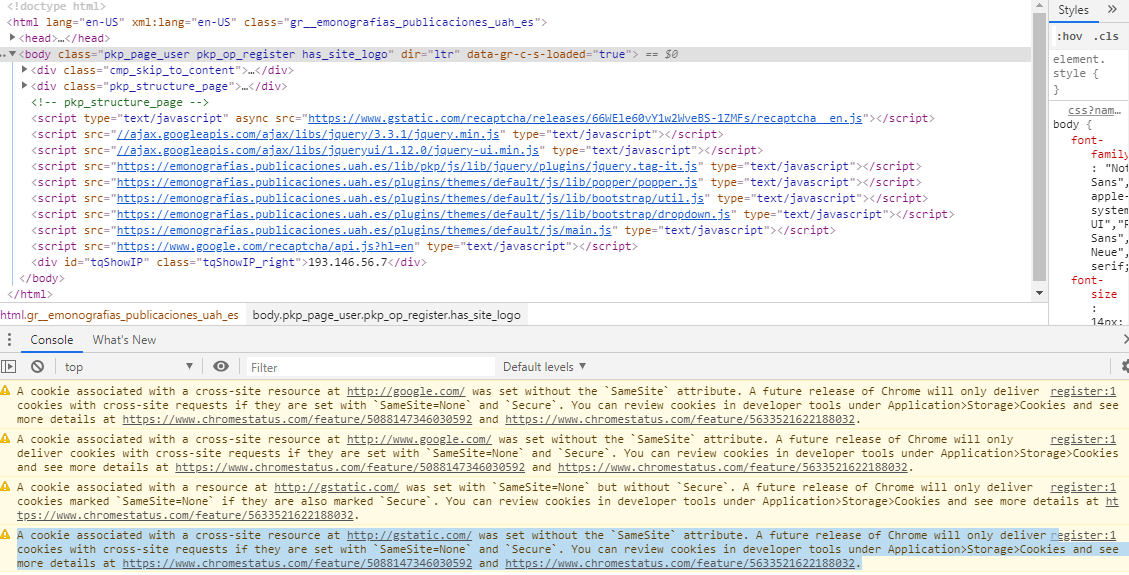Image resolution: width=1129 pixels, height=575 pixels.
Task: Create a live expression with eye icon
Action: [x=221, y=366]
